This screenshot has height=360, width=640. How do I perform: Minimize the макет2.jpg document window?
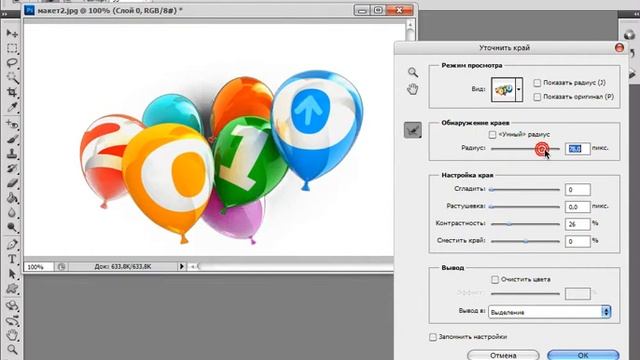click(x=362, y=10)
